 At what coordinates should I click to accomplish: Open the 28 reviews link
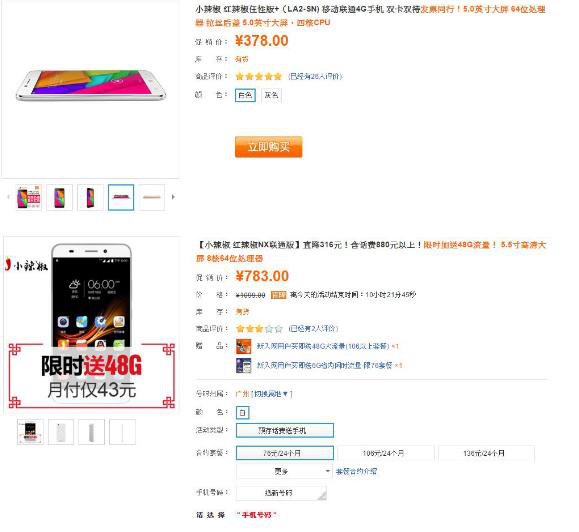tap(315, 76)
